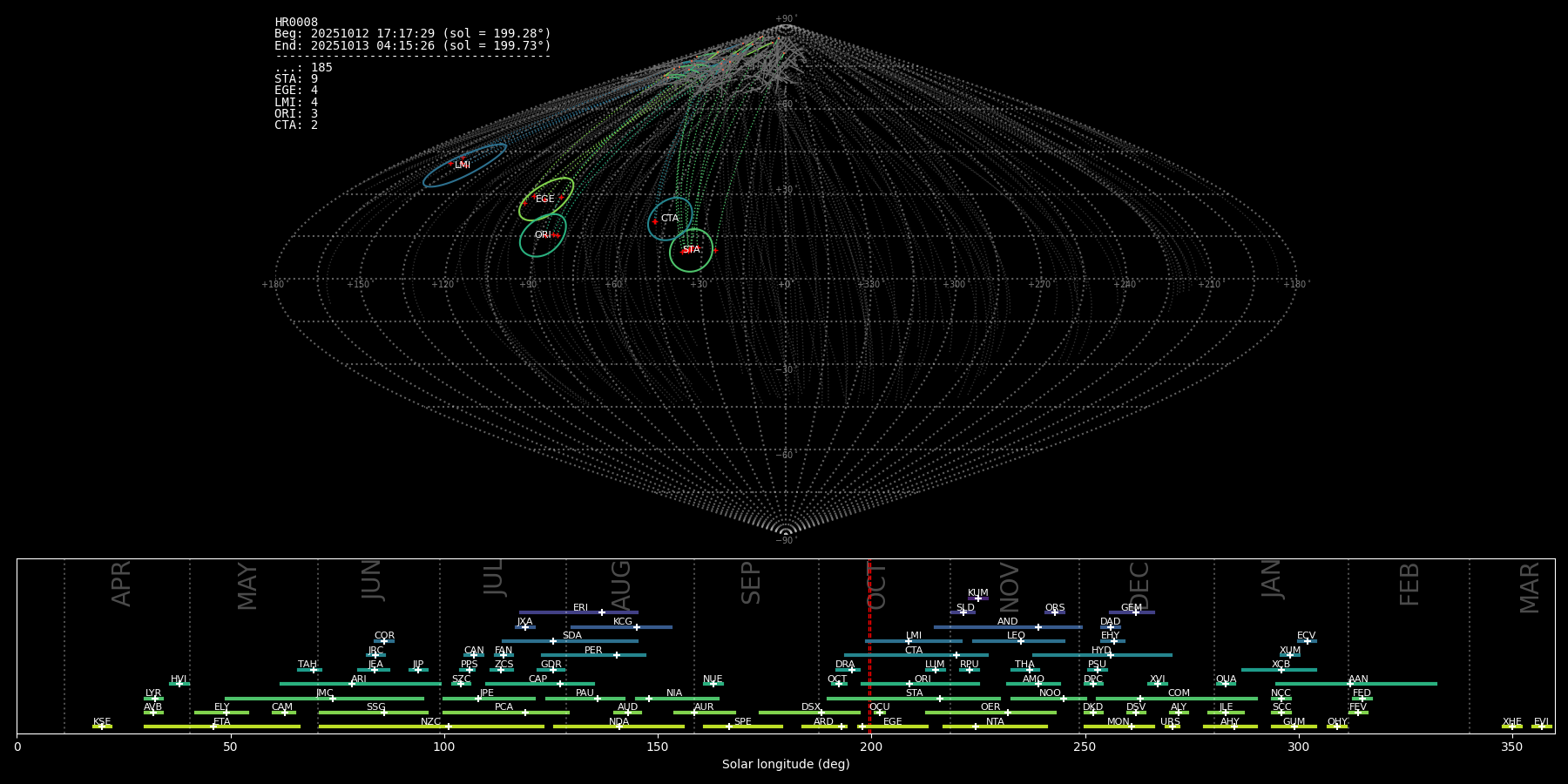This screenshot has width=1568, height=784.
Task: Click the KSE shower peak marker
Action: (102, 727)
